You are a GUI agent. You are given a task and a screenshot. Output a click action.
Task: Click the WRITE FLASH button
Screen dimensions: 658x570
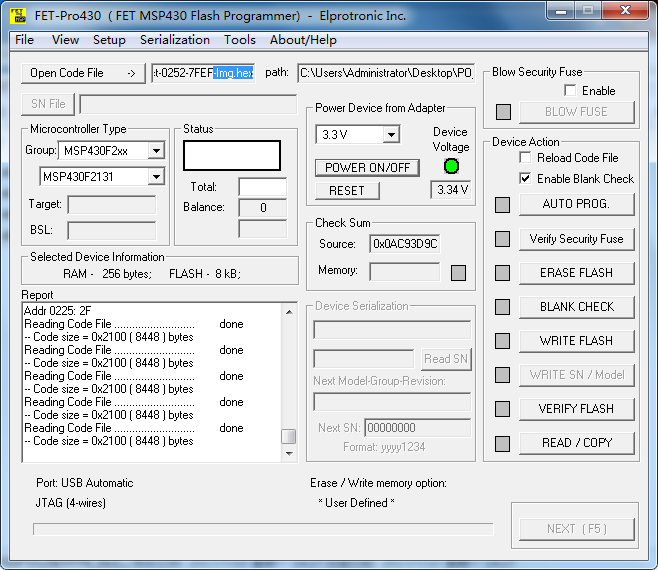click(576, 341)
